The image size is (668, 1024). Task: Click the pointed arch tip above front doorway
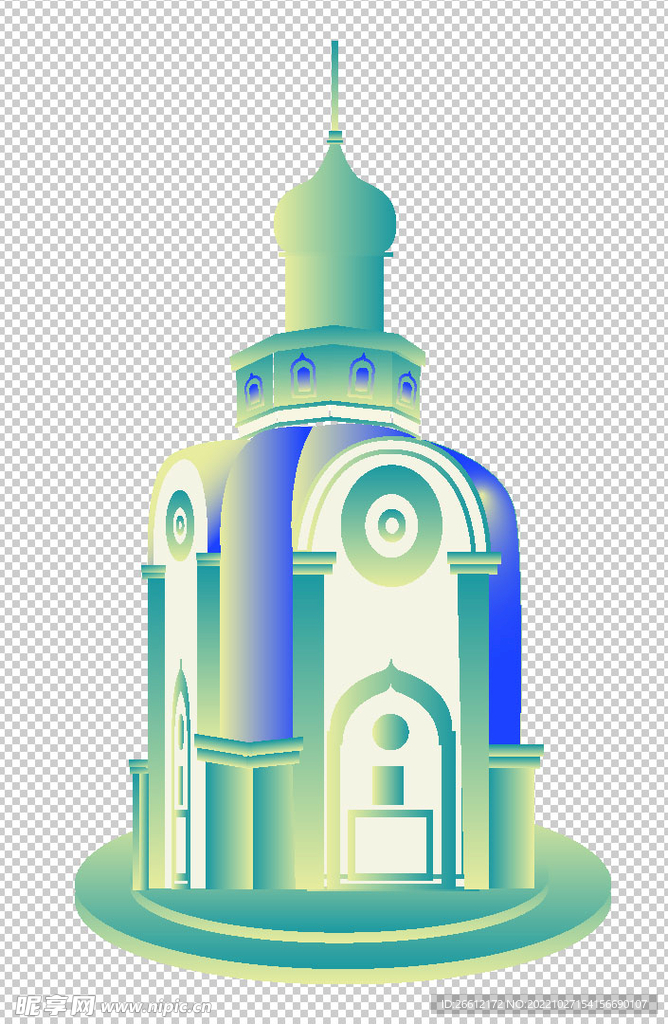pyautogui.click(x=390, y=667)
